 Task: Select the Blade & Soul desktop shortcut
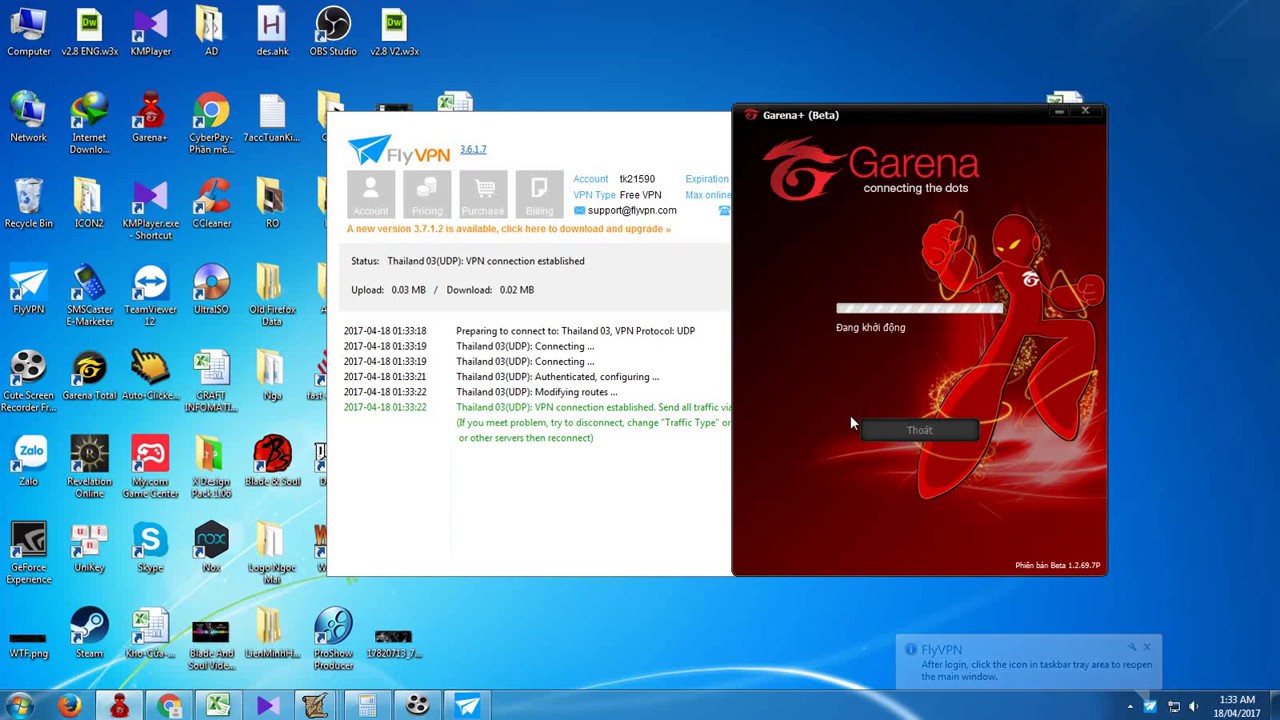[x=272, y=462]
